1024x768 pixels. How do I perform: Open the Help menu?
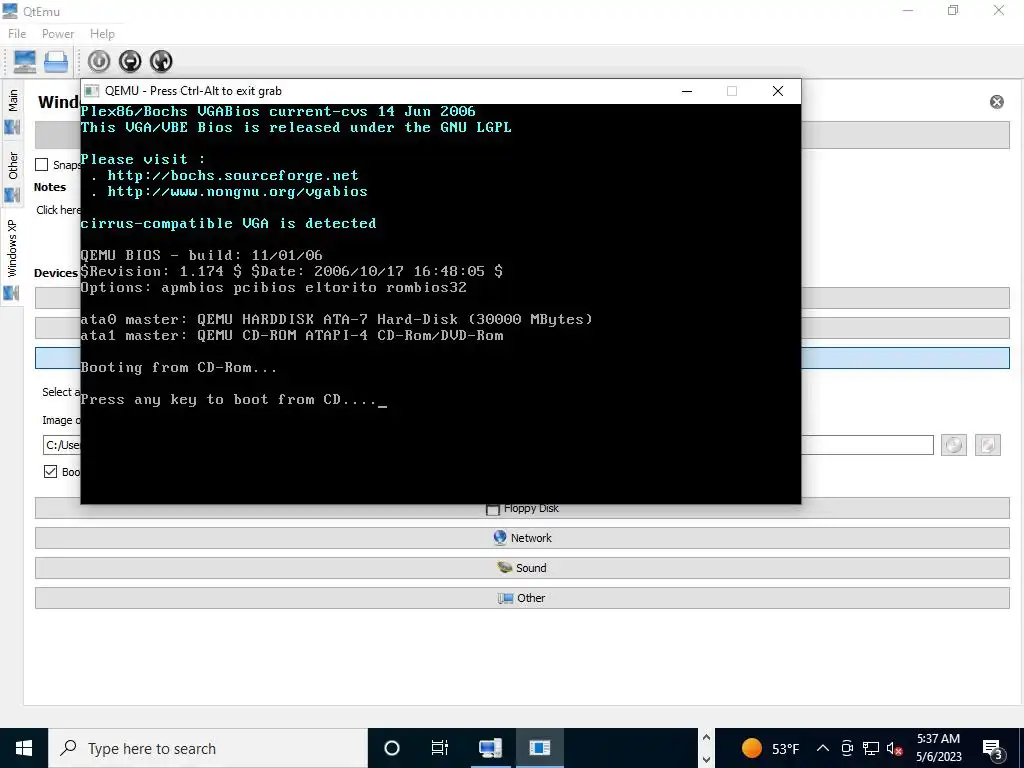102,34
